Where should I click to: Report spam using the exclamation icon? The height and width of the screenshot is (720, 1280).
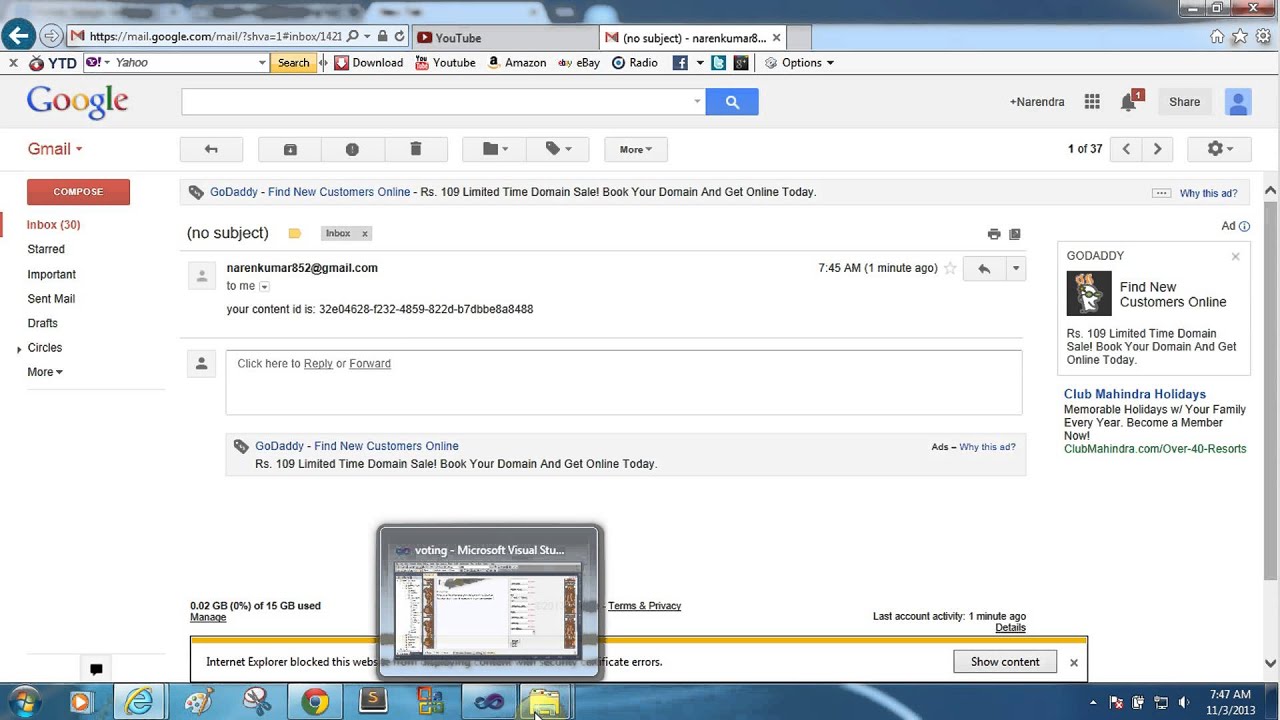(x=352, y=149)
